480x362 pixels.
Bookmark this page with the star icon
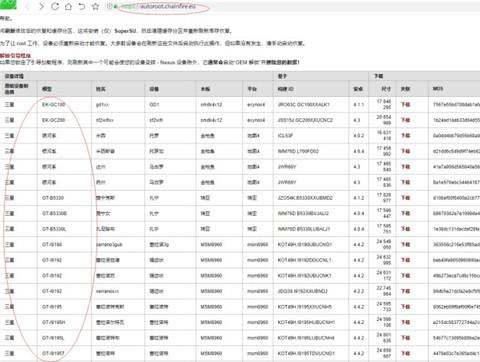[95, 6]
